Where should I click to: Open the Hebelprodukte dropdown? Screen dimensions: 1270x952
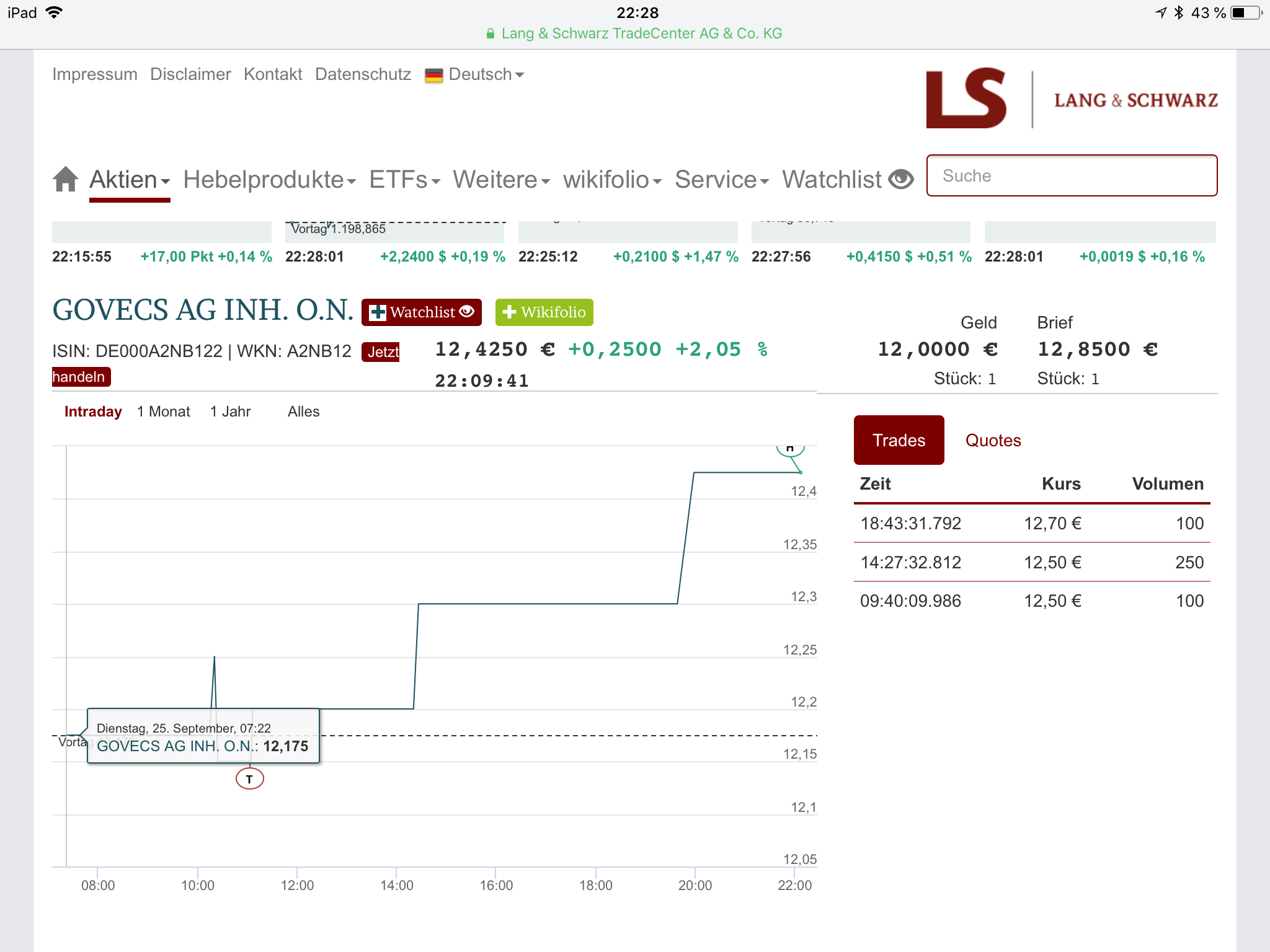coord(269,180)
